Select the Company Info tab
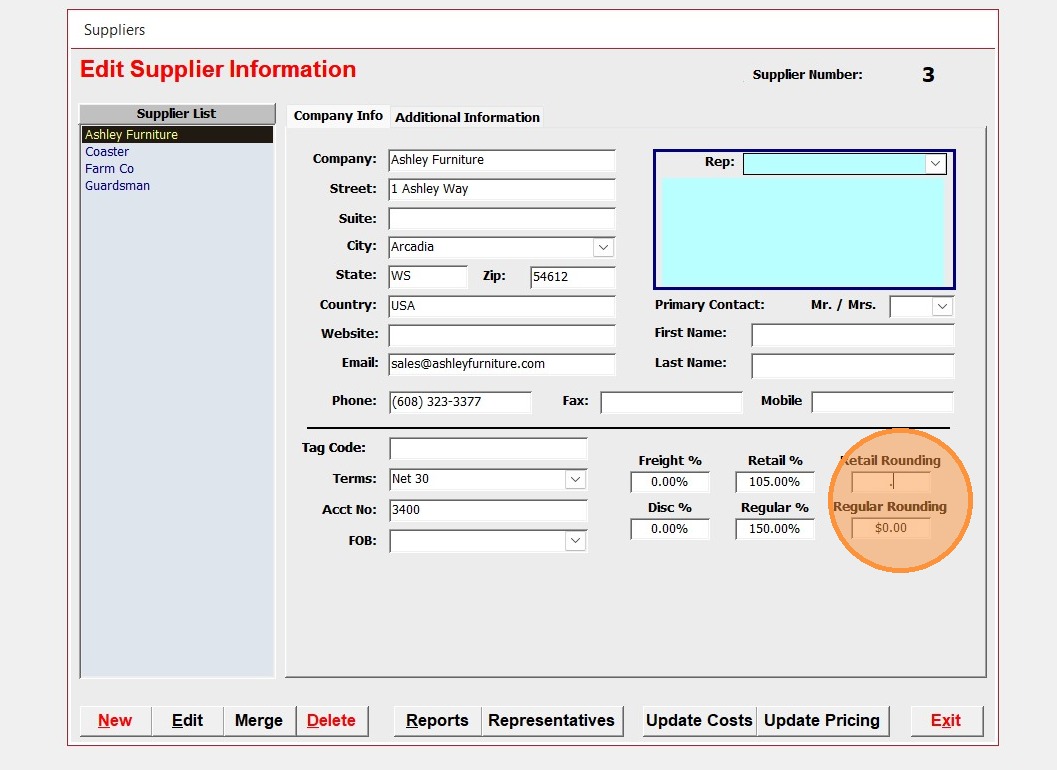 tap(338, 116)
